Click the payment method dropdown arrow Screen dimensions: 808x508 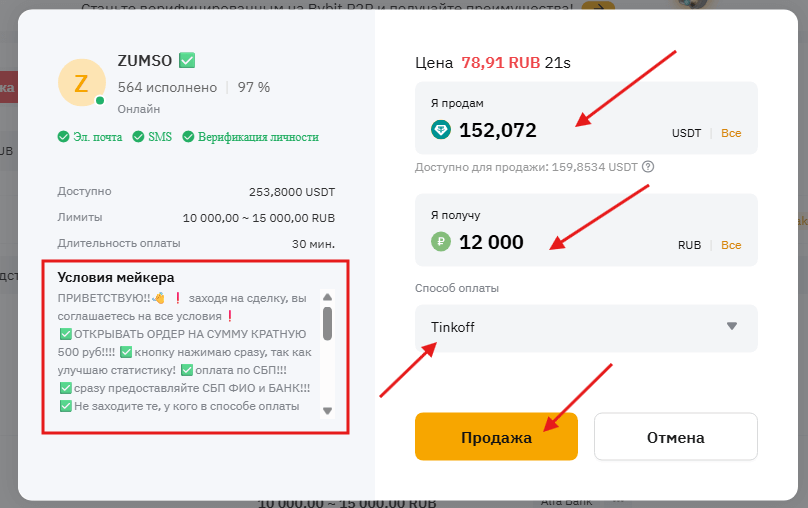coord(731,326)
